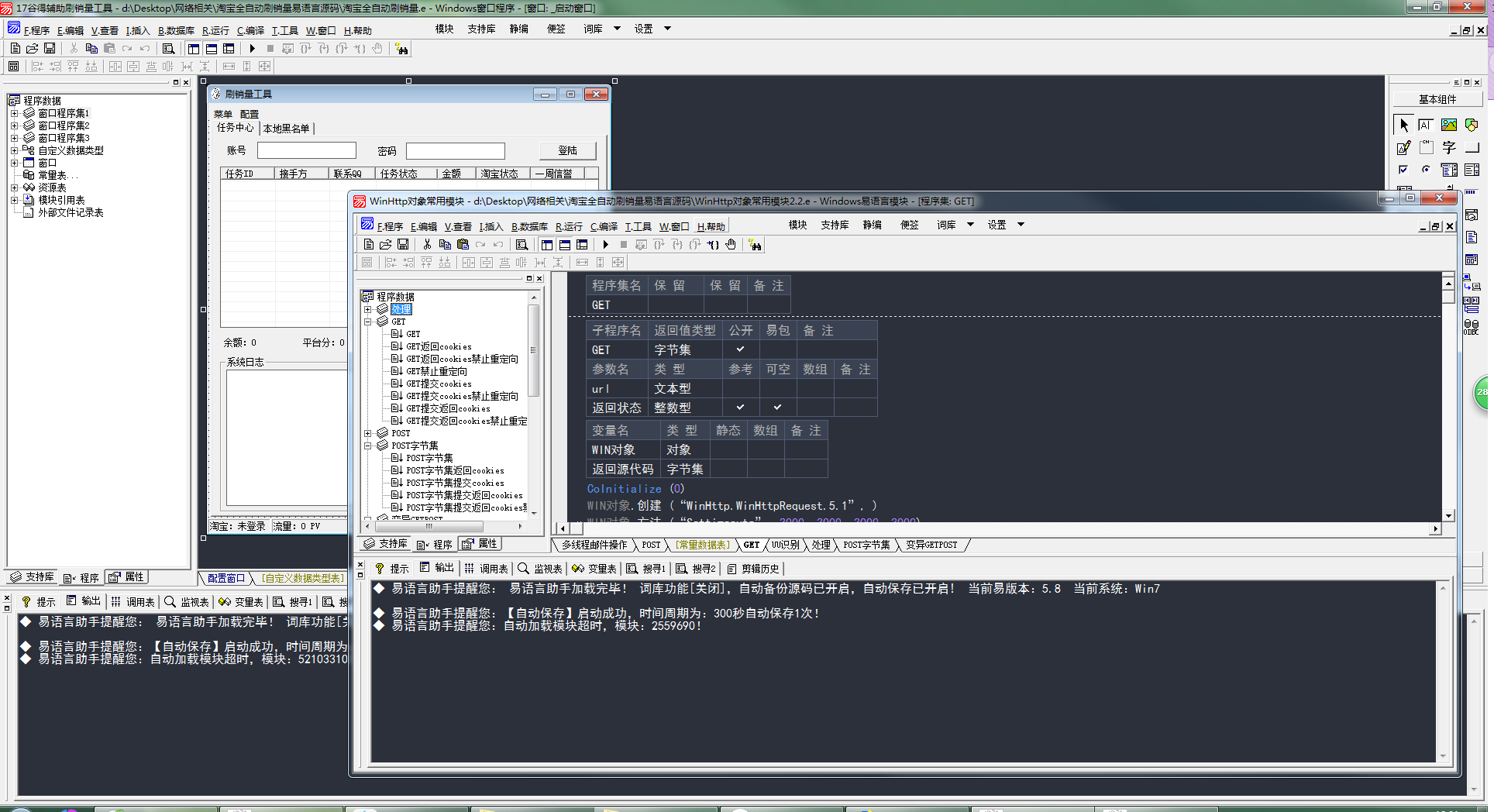Click hand breakpoint icon in WinHttp window toolbar
The image size is (1494, 812).
tap(731, 244)
